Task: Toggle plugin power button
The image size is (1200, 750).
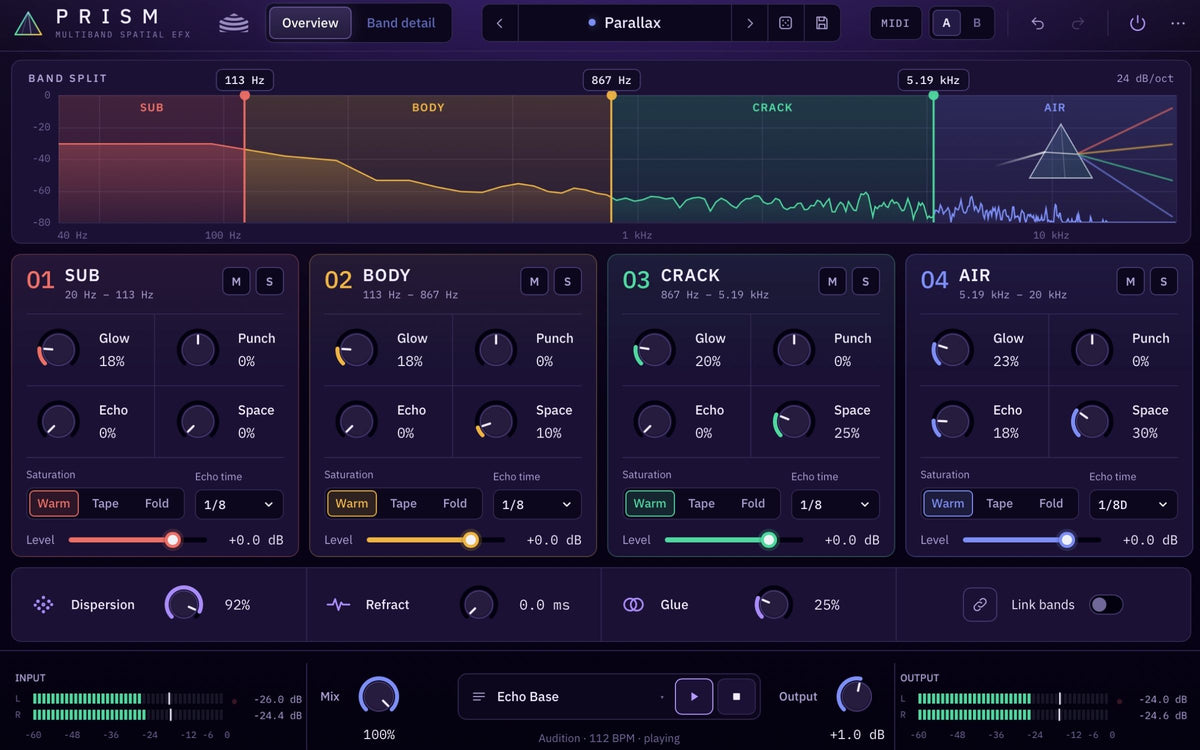Action: click(1137, 23)
